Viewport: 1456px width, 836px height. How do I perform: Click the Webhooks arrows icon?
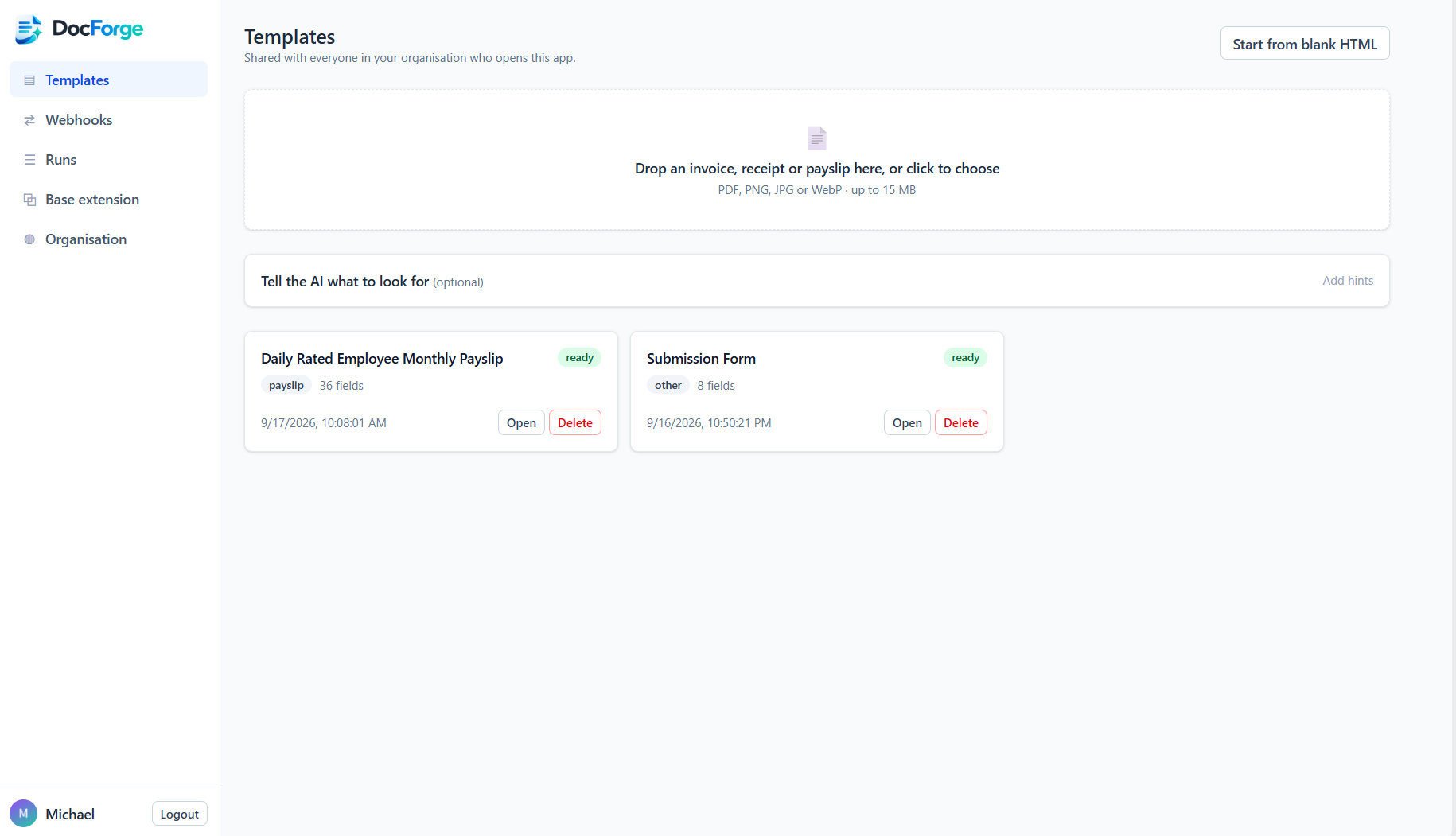click(29, 120)
